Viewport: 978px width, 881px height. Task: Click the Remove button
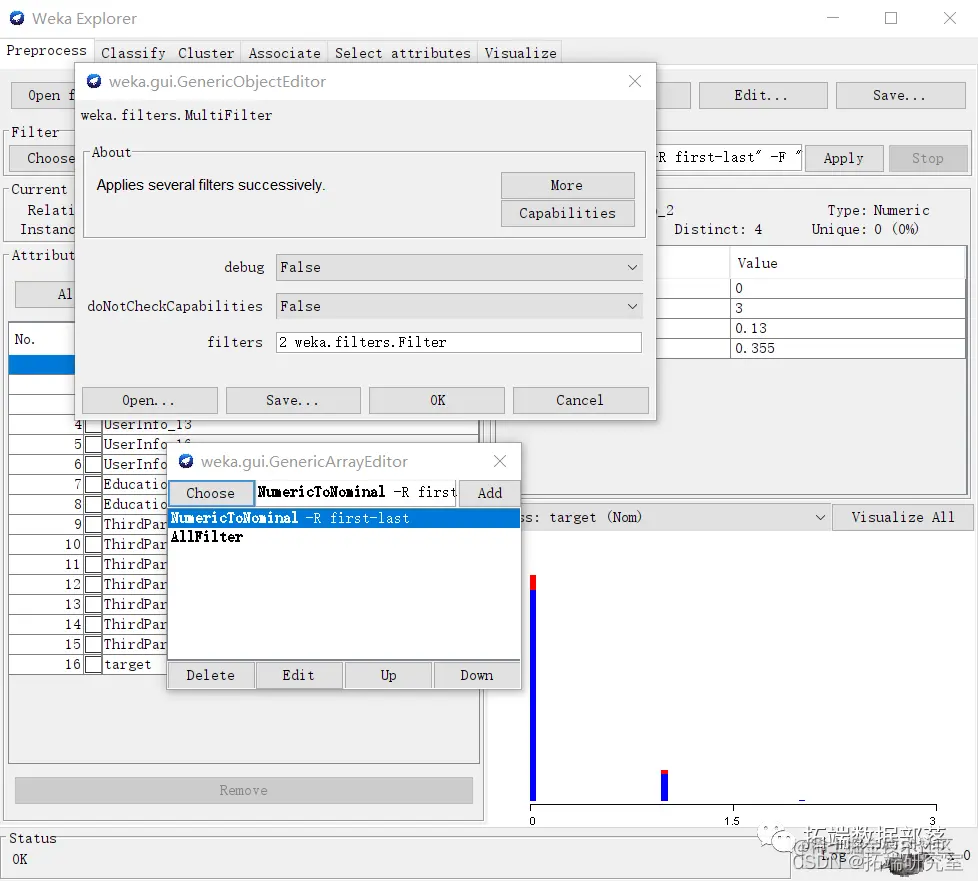coord(244,791)
